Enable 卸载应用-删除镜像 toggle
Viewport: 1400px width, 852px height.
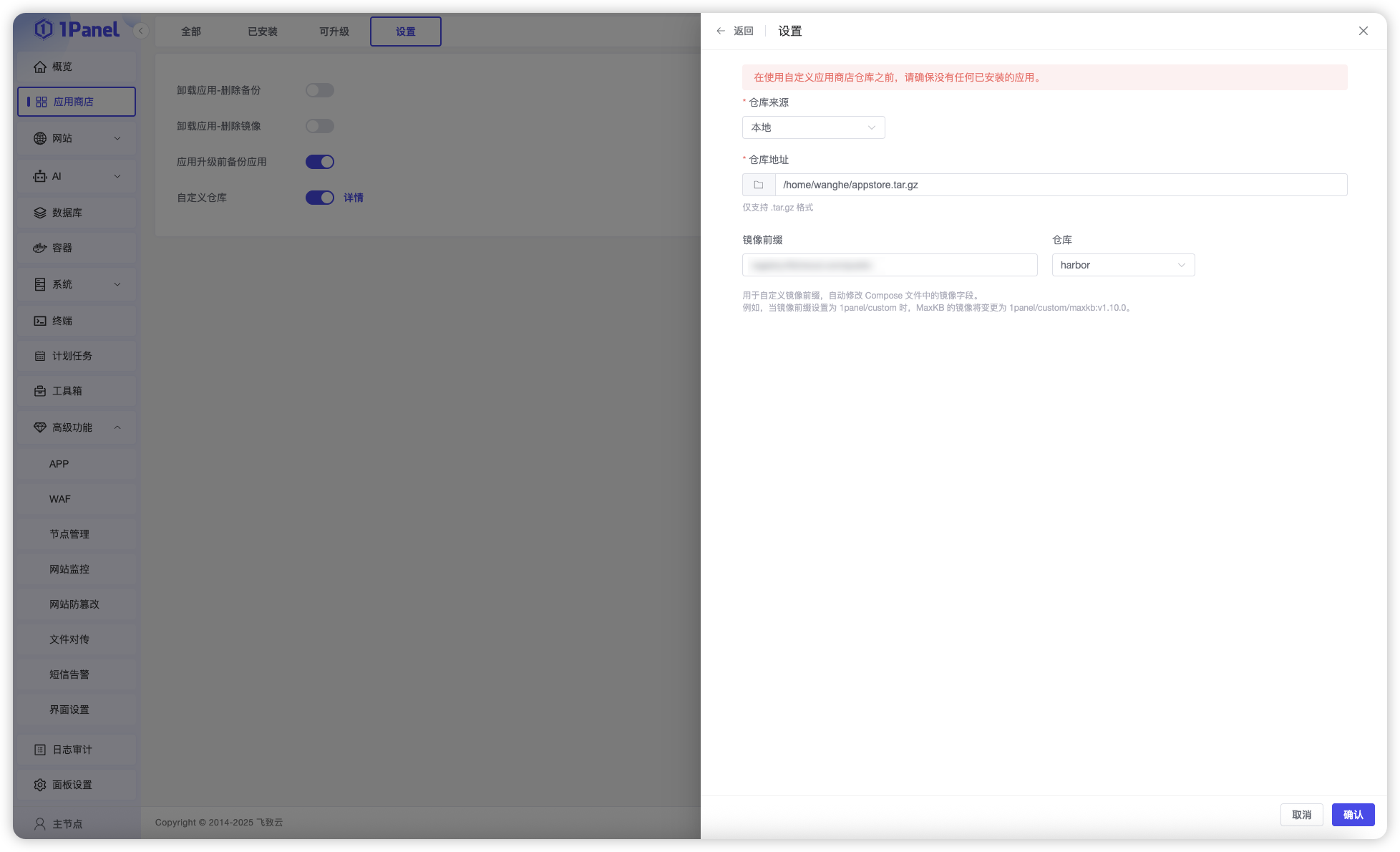(x=320, y=126)
